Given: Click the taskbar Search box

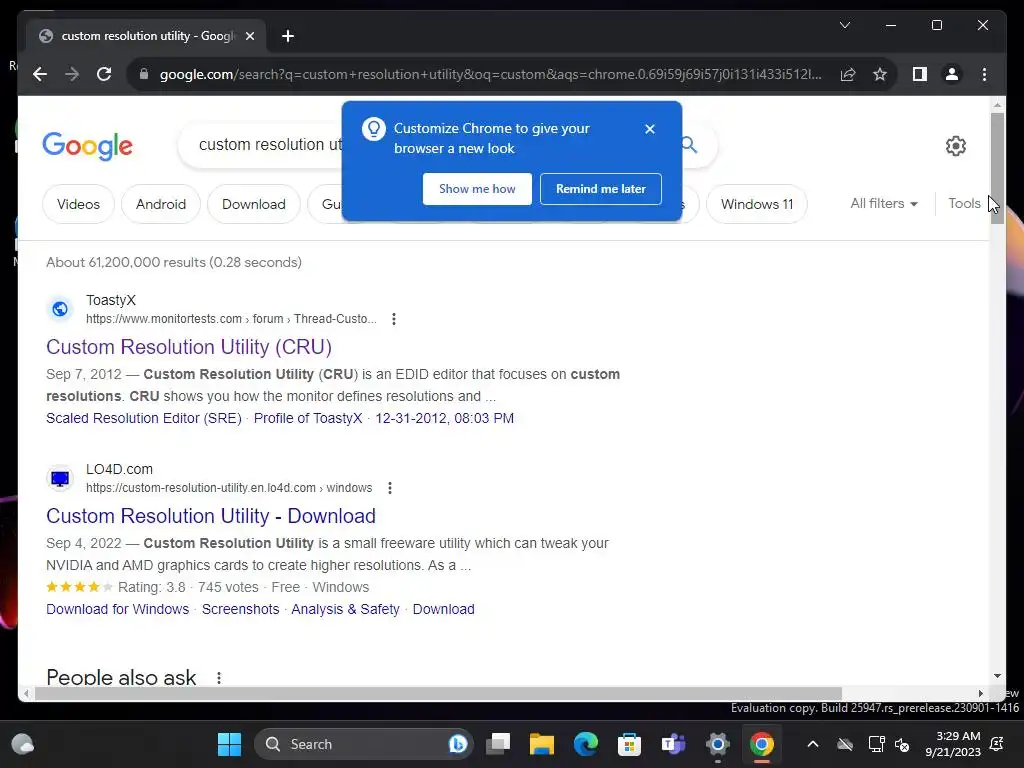Looking at the screenshot, I should (364, 744).
